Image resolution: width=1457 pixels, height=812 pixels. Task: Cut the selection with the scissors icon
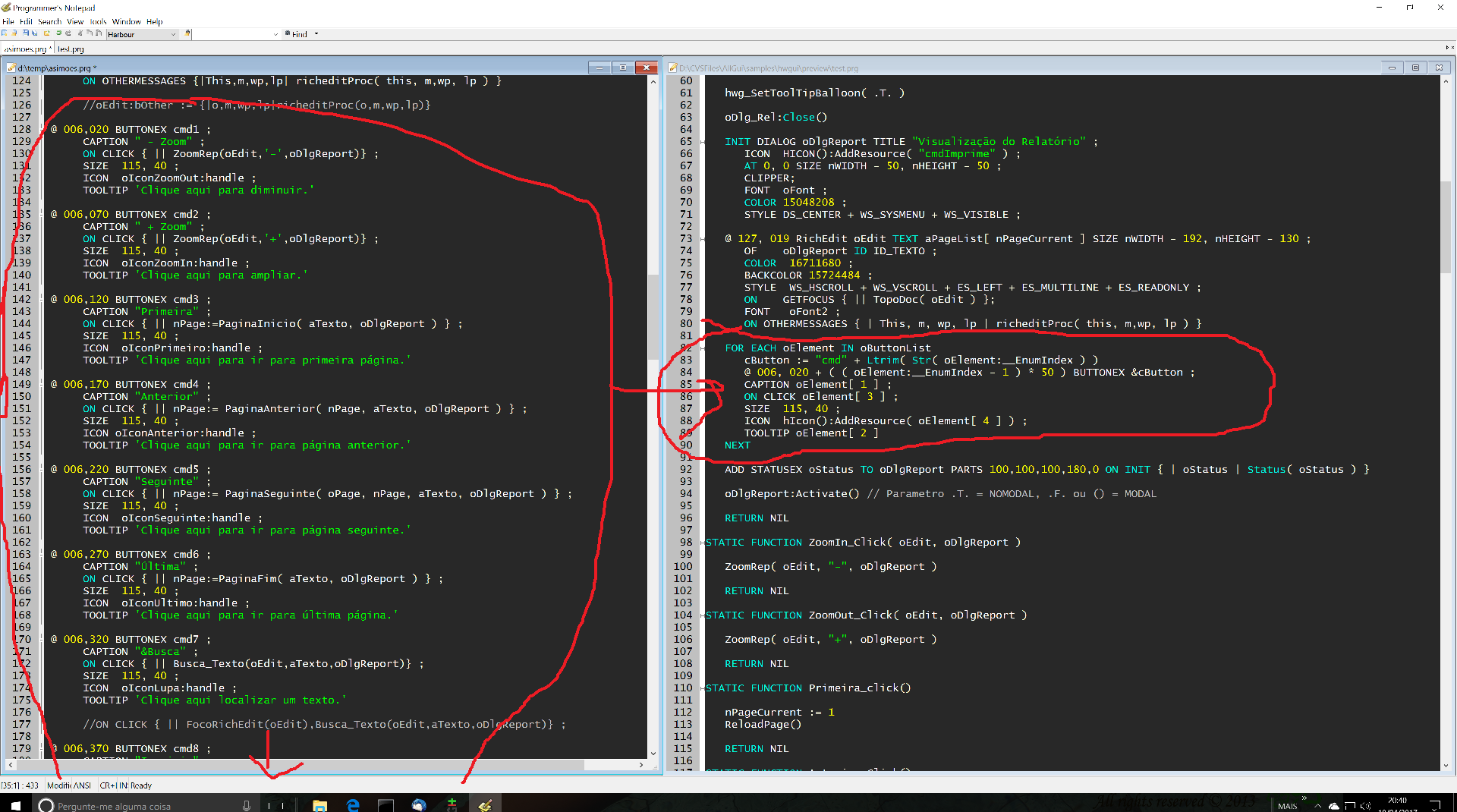(80, 33)
